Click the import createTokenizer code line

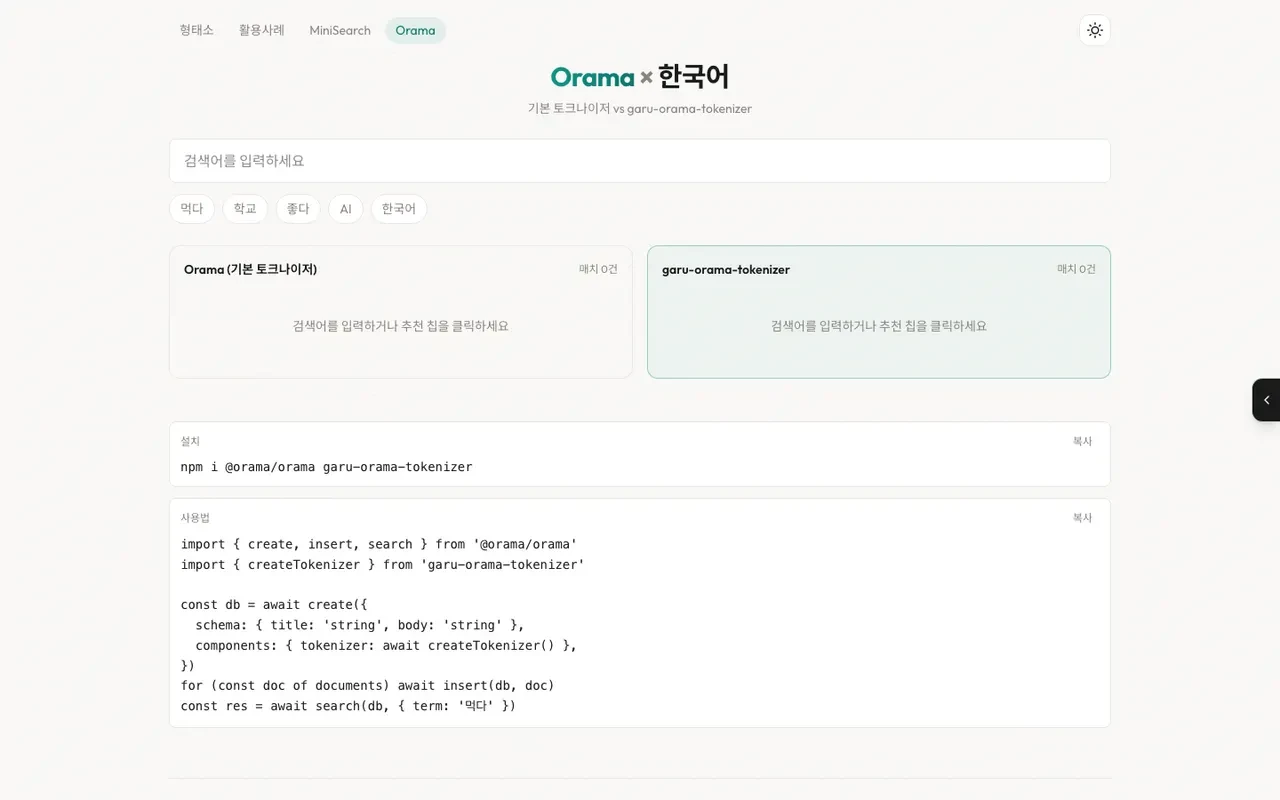(x=383, y=565)
